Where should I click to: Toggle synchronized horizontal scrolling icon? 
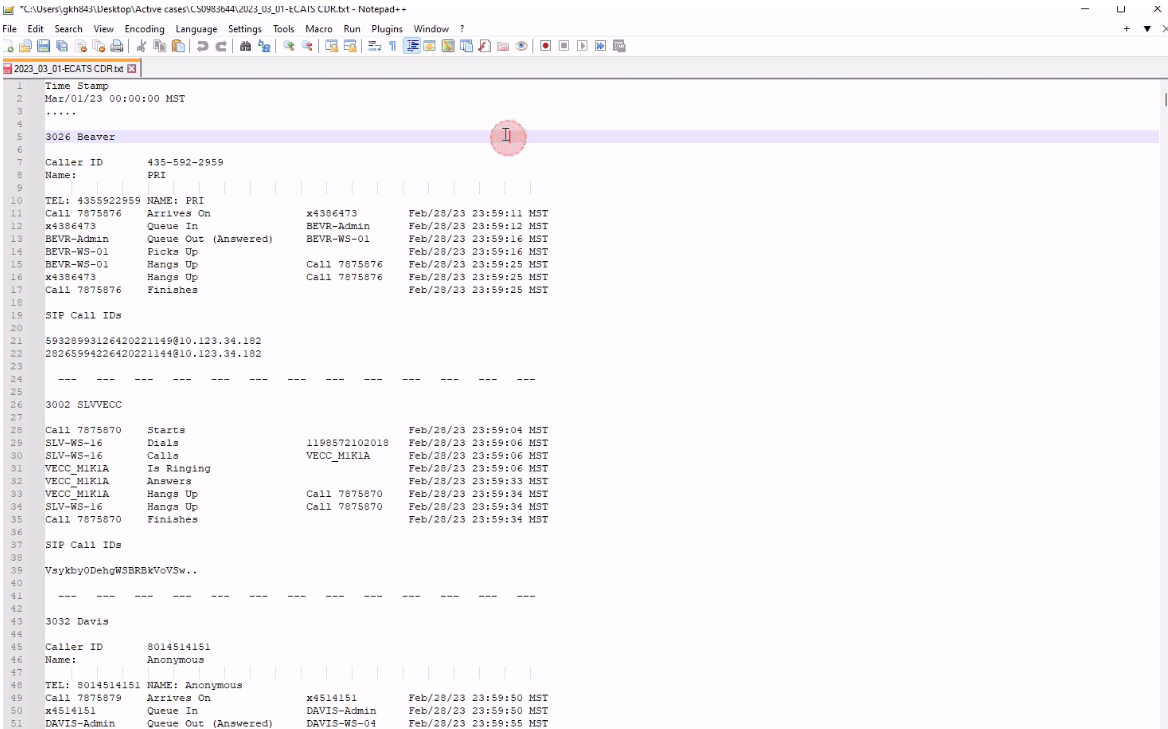(x=350, y=46)
